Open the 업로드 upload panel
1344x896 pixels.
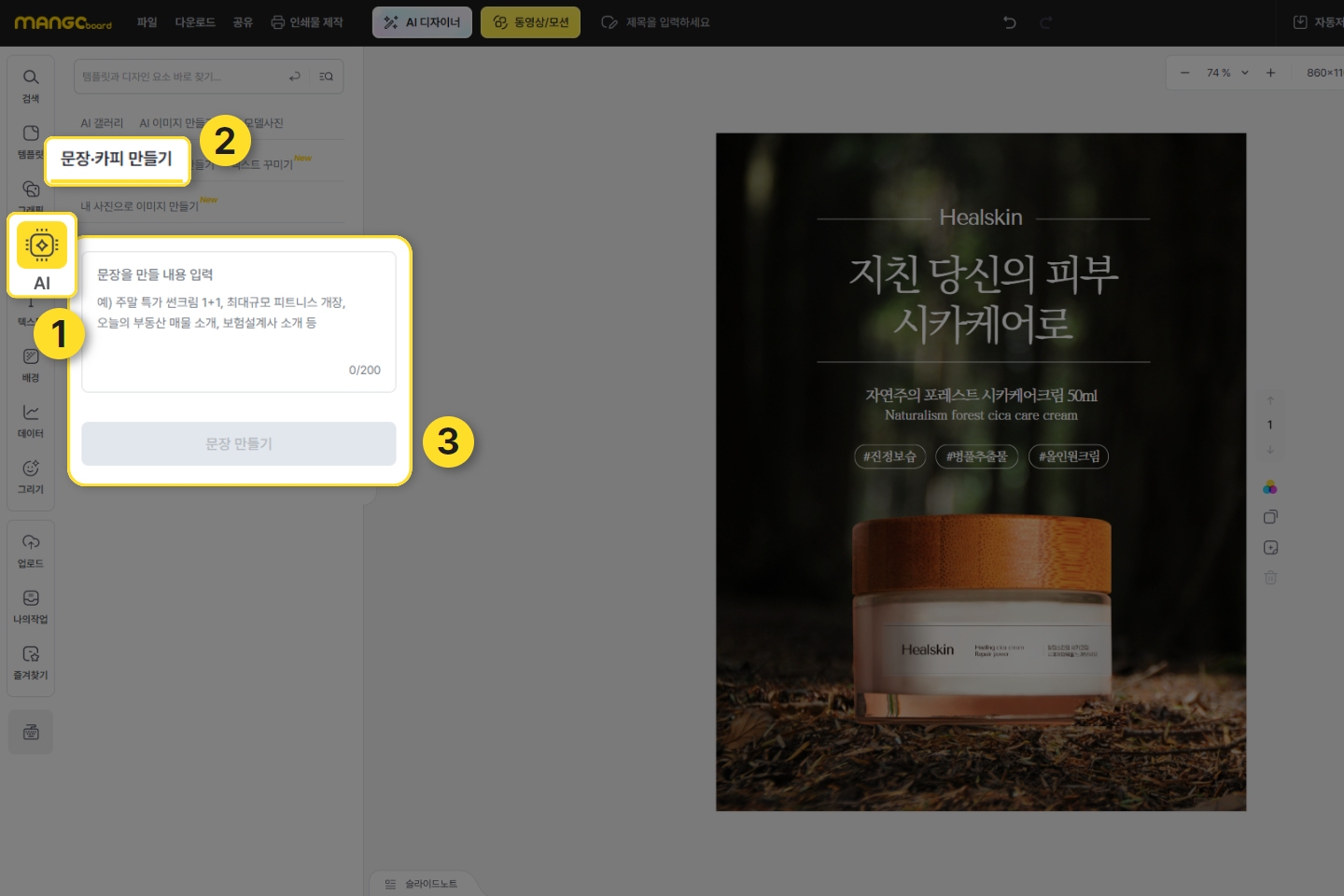pos(31,551)
